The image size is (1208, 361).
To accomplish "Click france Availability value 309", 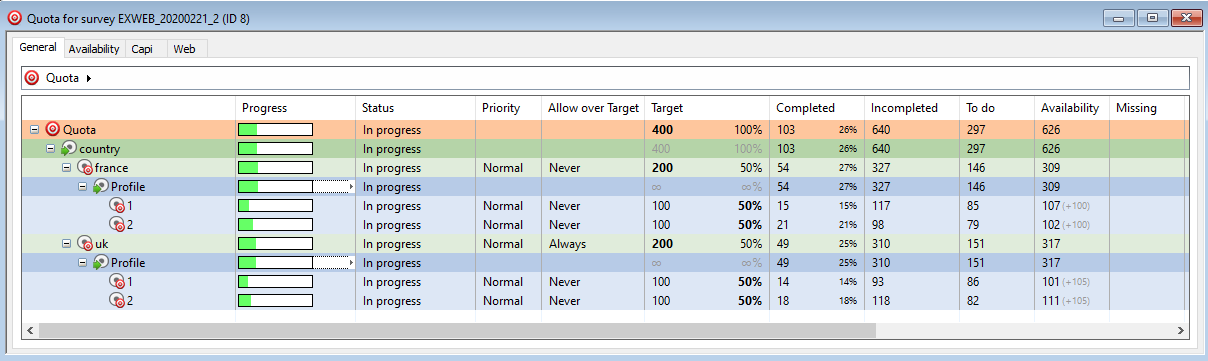I will pos(1052,168).
